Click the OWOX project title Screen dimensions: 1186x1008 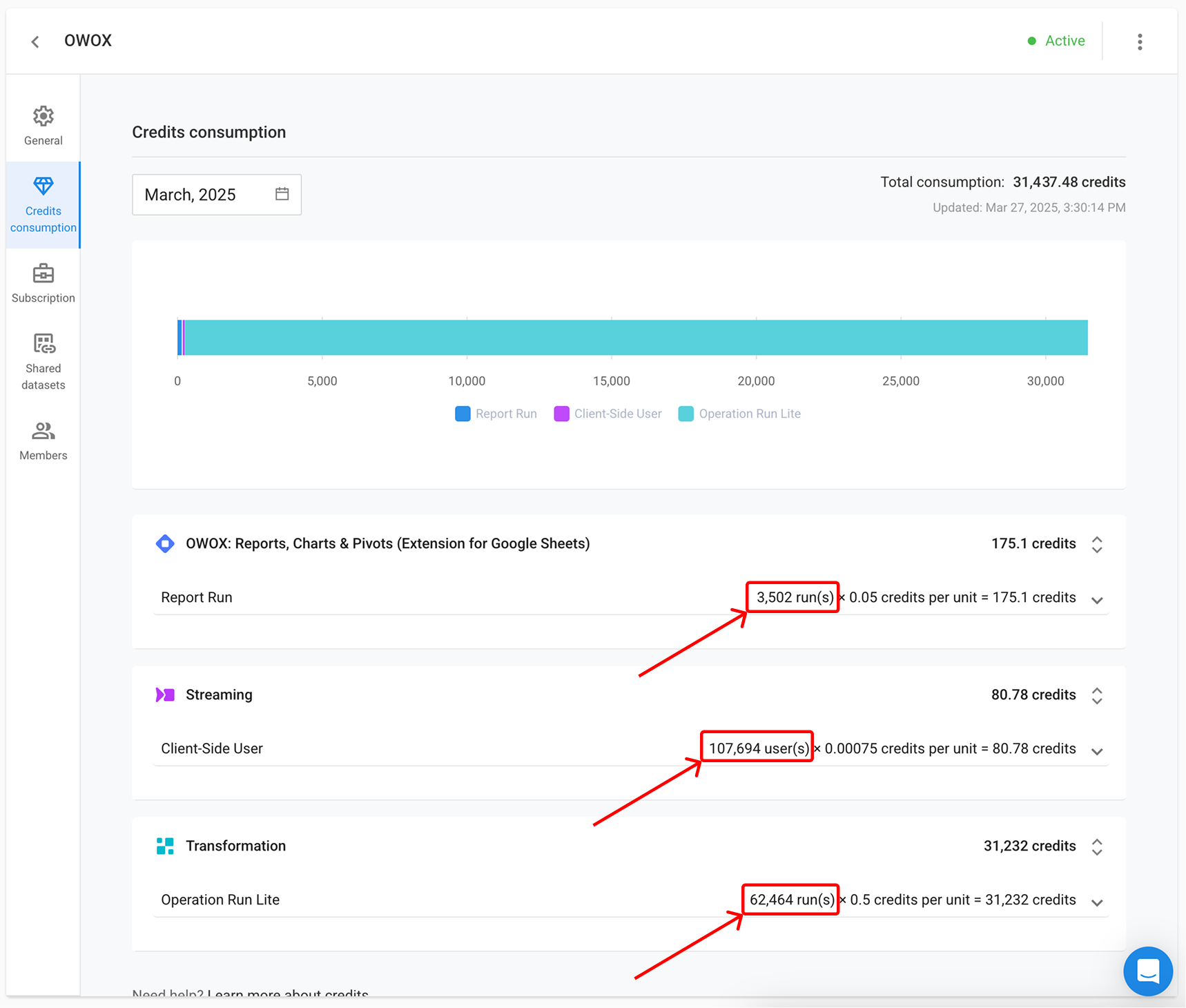click(88, 41)
